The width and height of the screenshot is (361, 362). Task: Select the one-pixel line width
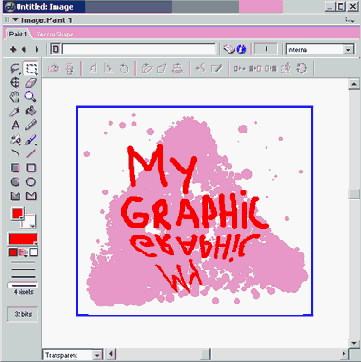tap(23, 269)
